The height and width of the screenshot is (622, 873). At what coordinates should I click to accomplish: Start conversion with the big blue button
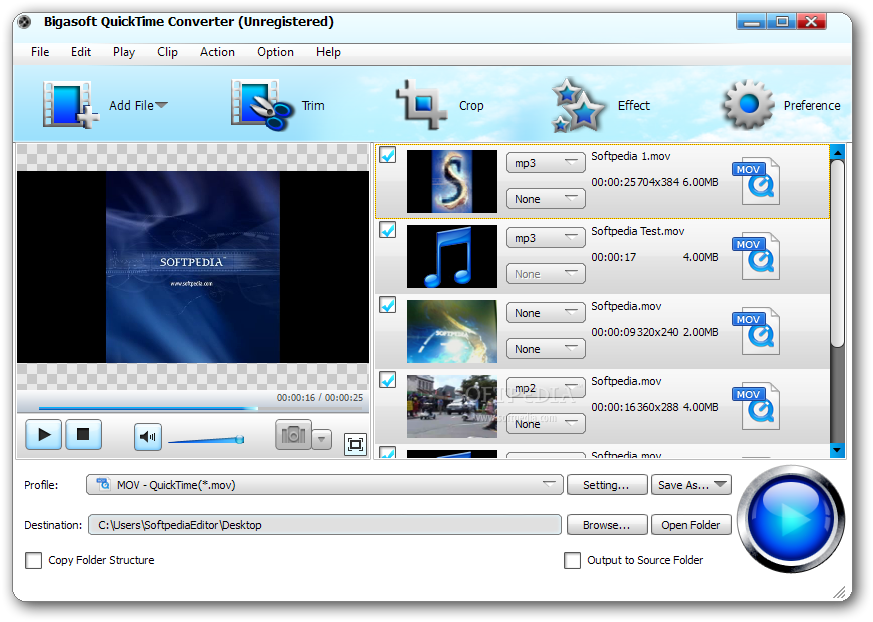[x=791, y=519]
